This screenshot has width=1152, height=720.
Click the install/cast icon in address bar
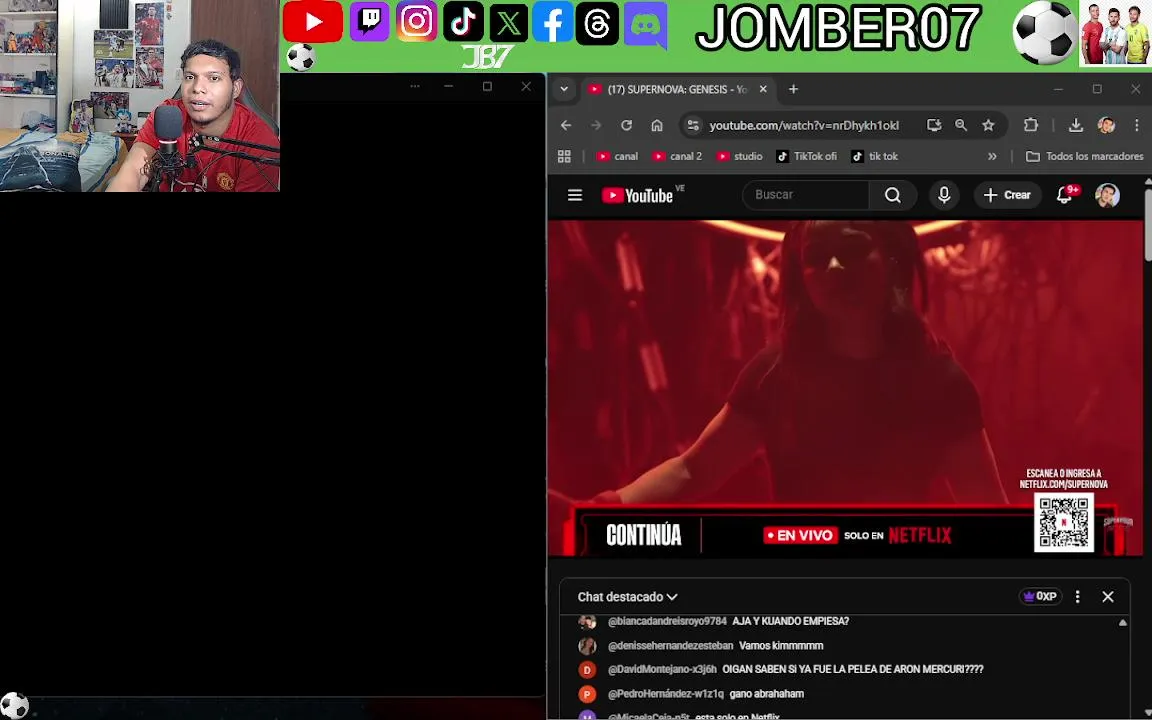click(x=934, y=126)
